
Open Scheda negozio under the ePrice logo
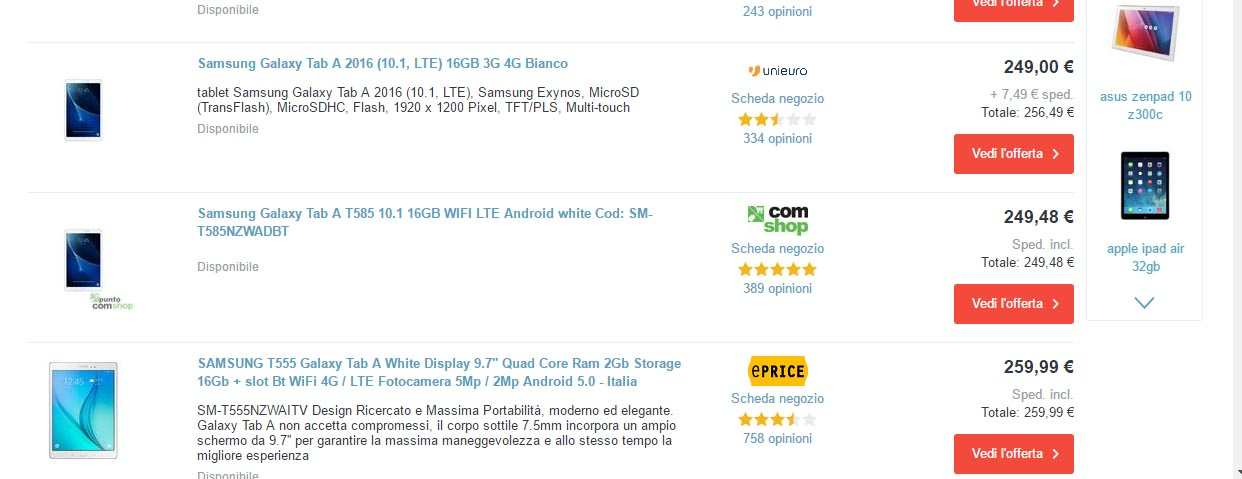[x=777, y=399]
